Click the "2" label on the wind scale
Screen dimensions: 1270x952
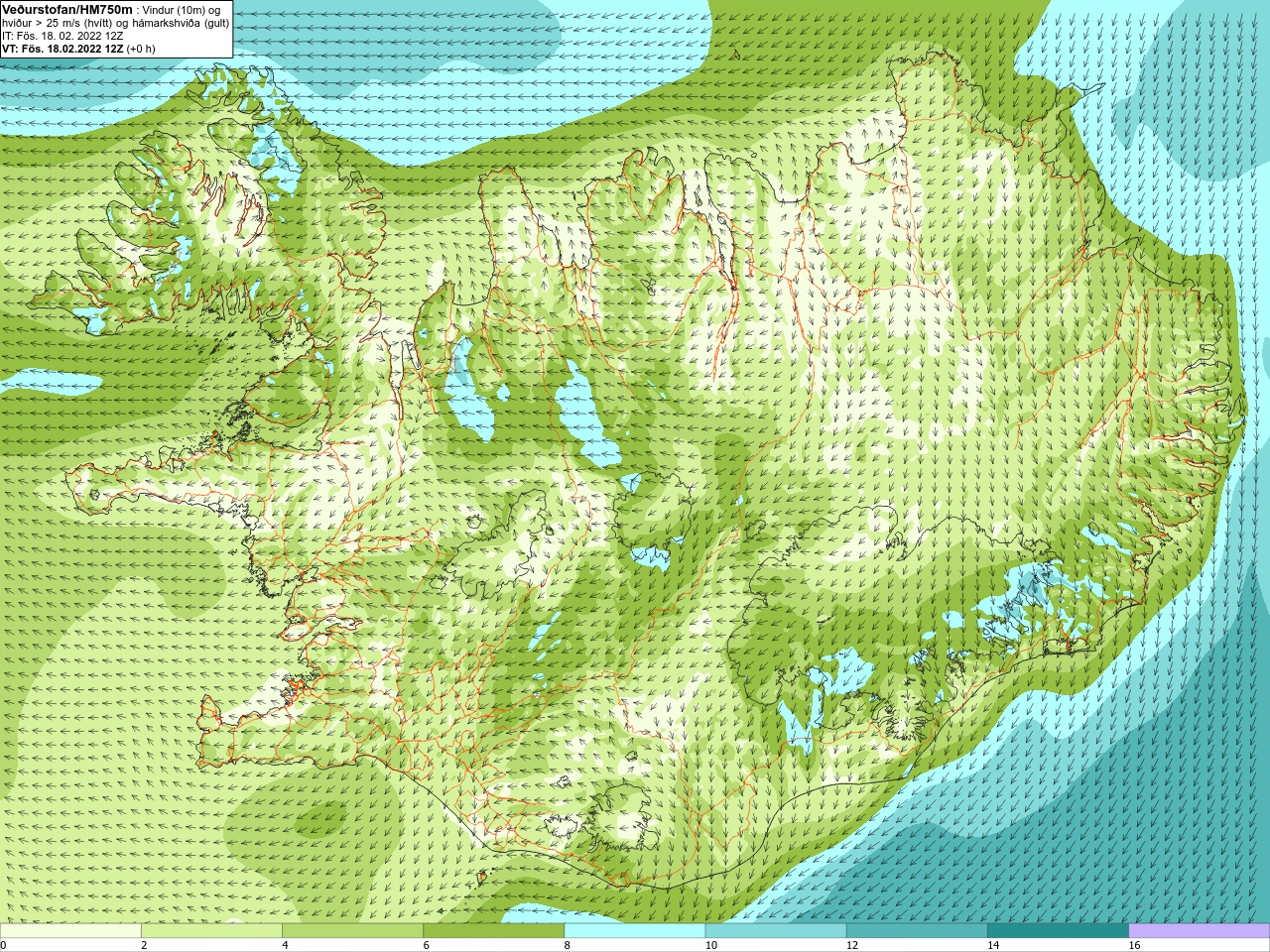pos(144,945)
